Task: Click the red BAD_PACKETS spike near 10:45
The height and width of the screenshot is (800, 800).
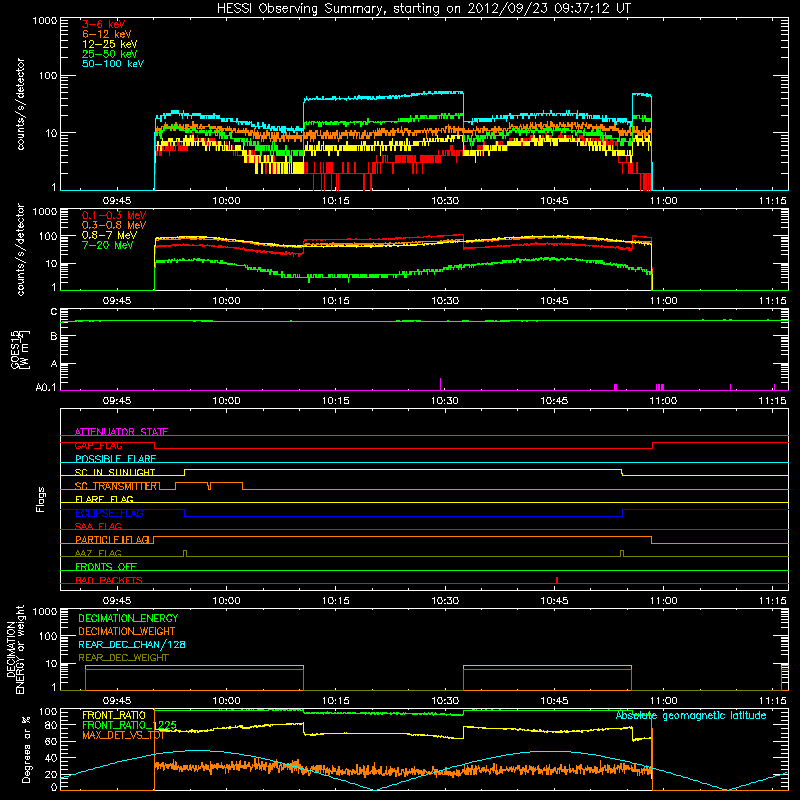Action: tap(557, 580)
